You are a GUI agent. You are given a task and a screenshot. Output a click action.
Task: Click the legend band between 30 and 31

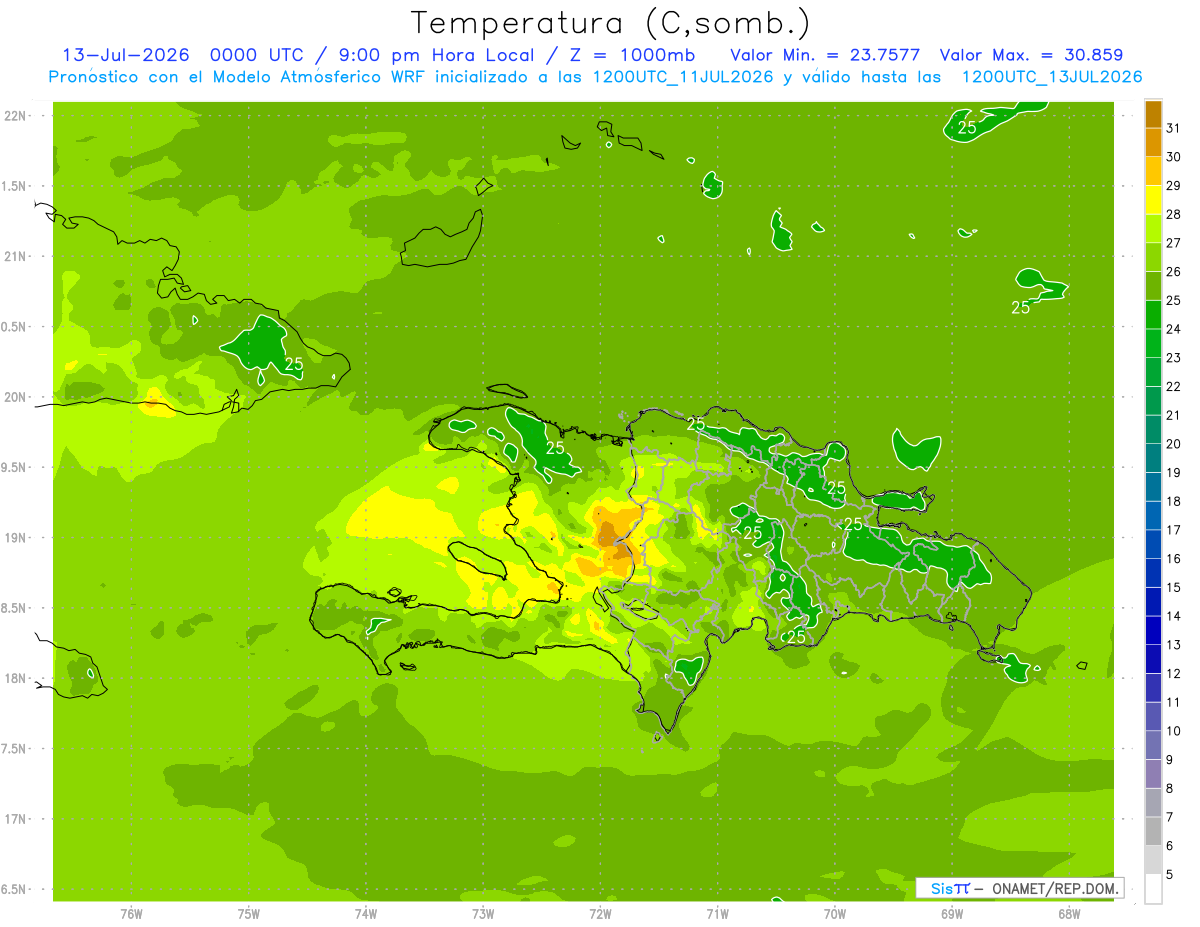(1153, 142)
